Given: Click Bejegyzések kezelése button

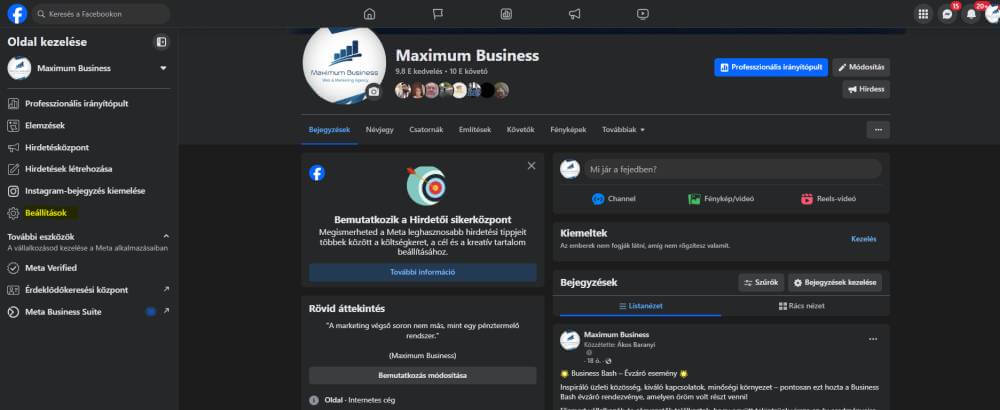Looking at the screenshot, I should coord(835,282).
